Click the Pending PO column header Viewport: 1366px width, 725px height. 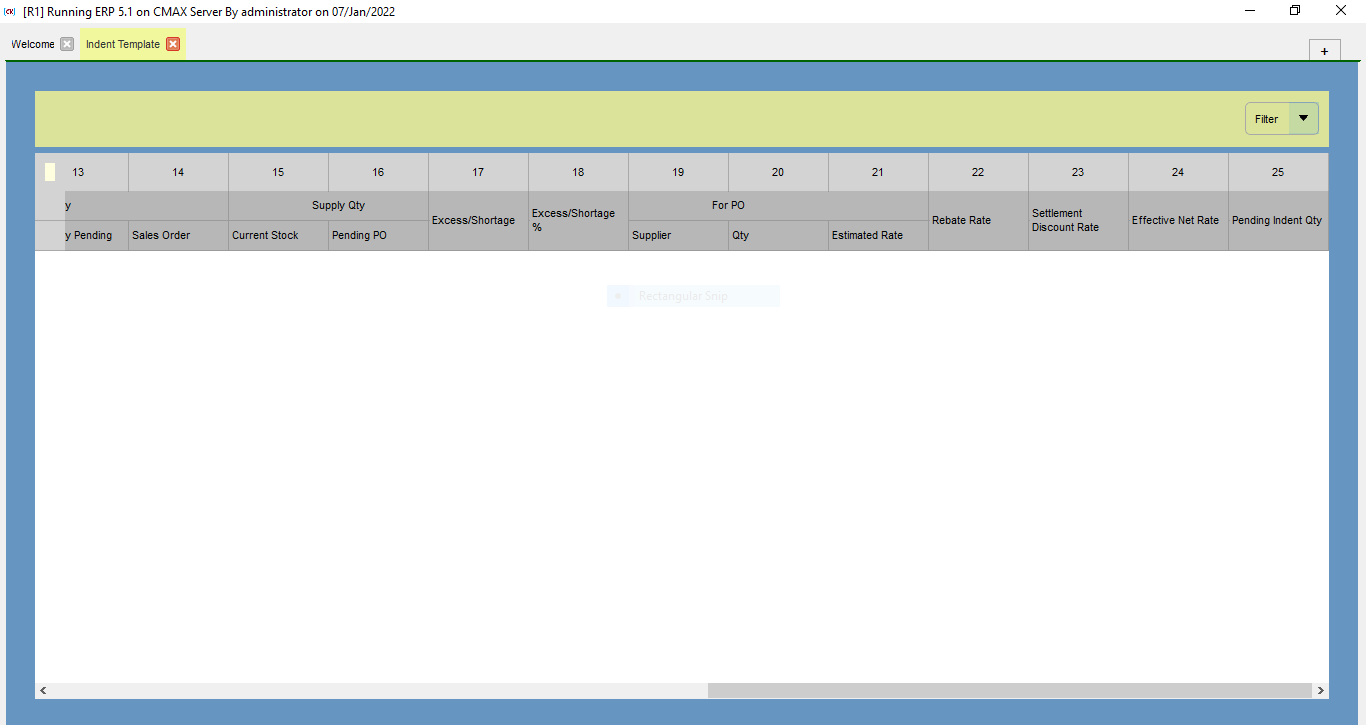point(378,236)
